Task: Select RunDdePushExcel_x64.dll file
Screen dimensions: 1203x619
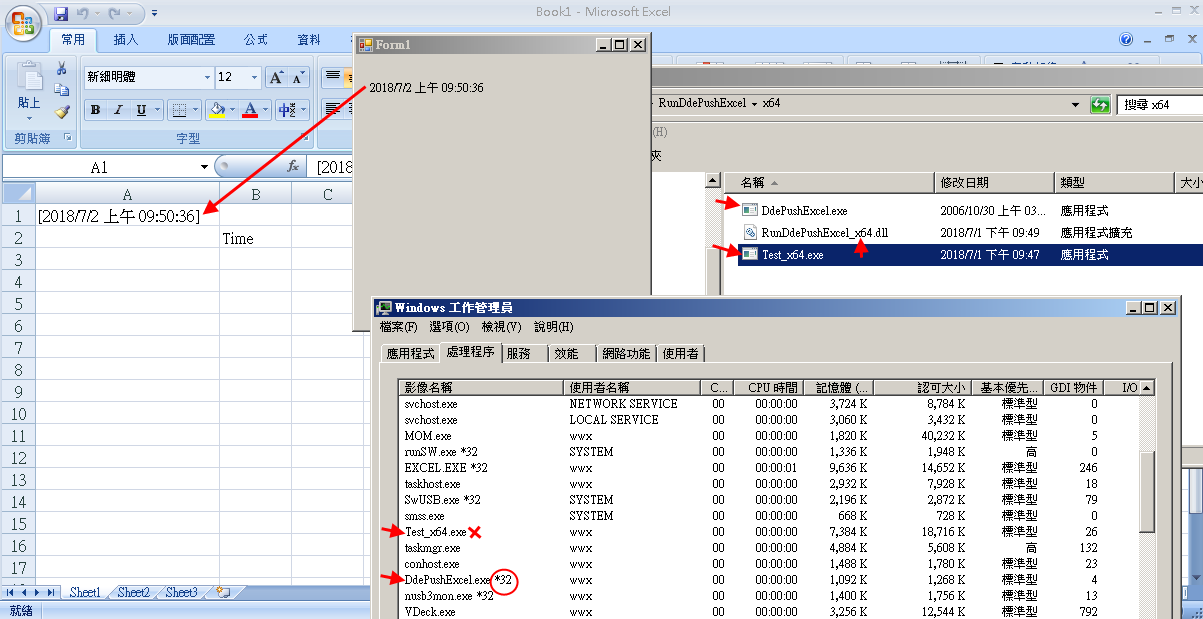Action: click(x=824, y=232)
